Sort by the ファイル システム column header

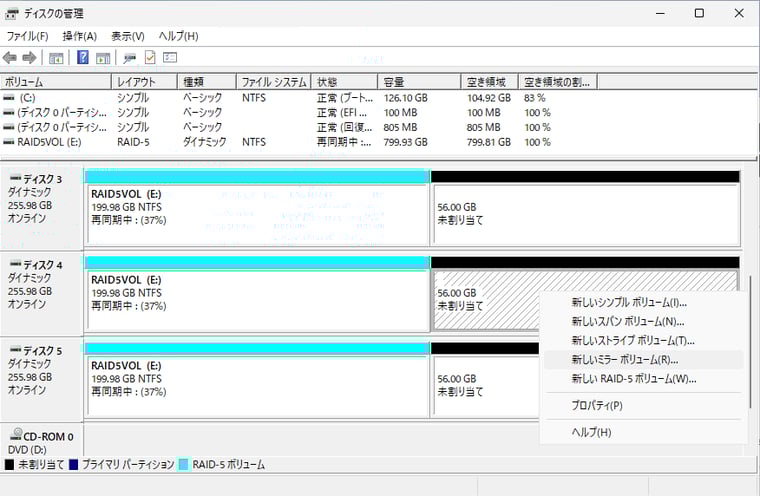click(x=273, y=81)
